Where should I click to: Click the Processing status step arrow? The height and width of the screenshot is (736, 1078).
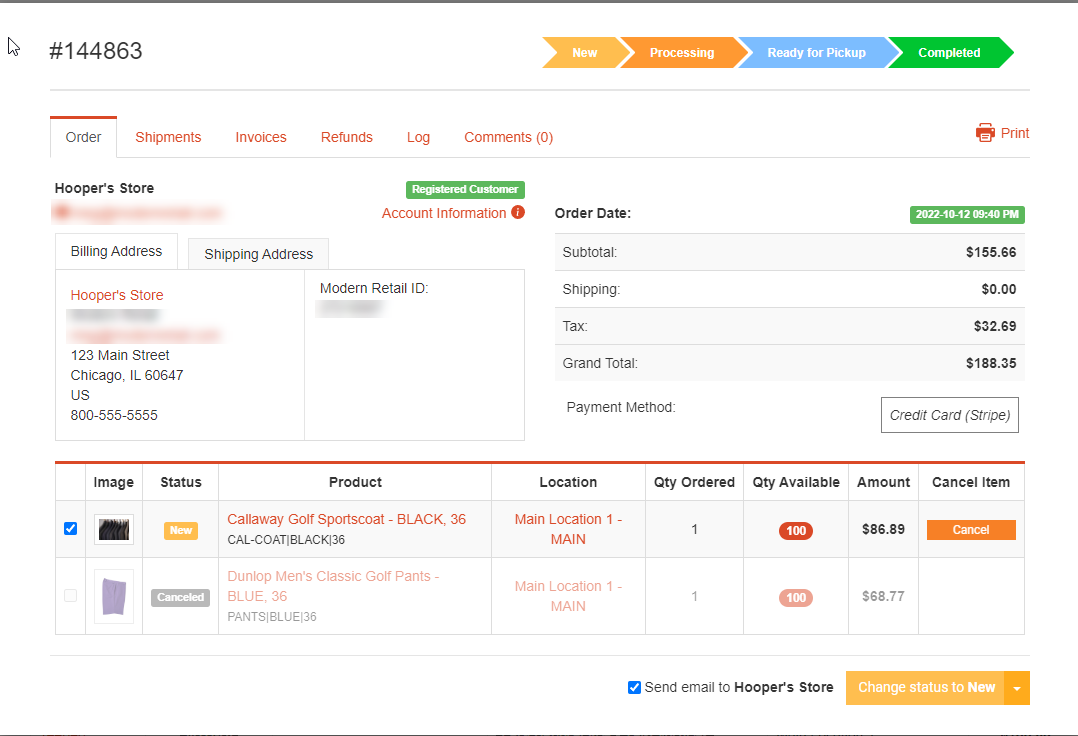click(x=682, y=53)
